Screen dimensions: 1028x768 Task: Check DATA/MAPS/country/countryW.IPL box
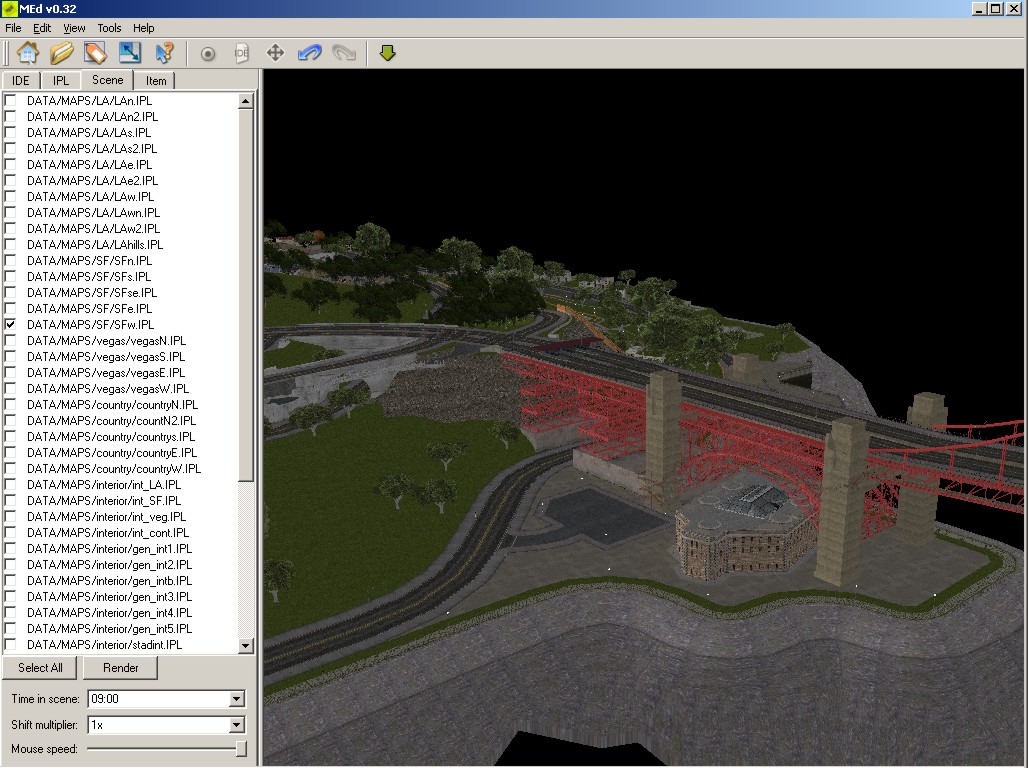pos(10,468)
